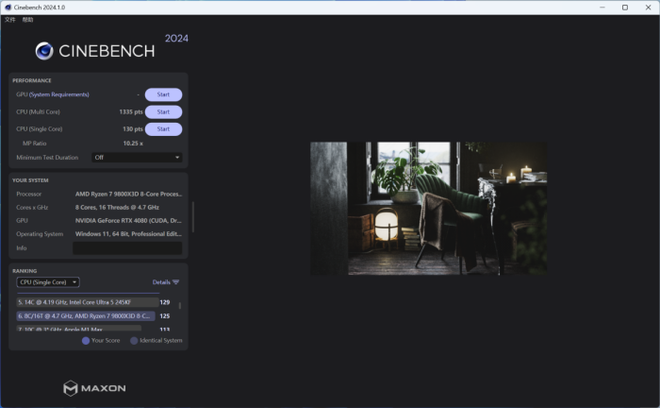Screen dimensions: 660x408
Task: Start the CPU Multi Core test
Action: tap(163, 112)
